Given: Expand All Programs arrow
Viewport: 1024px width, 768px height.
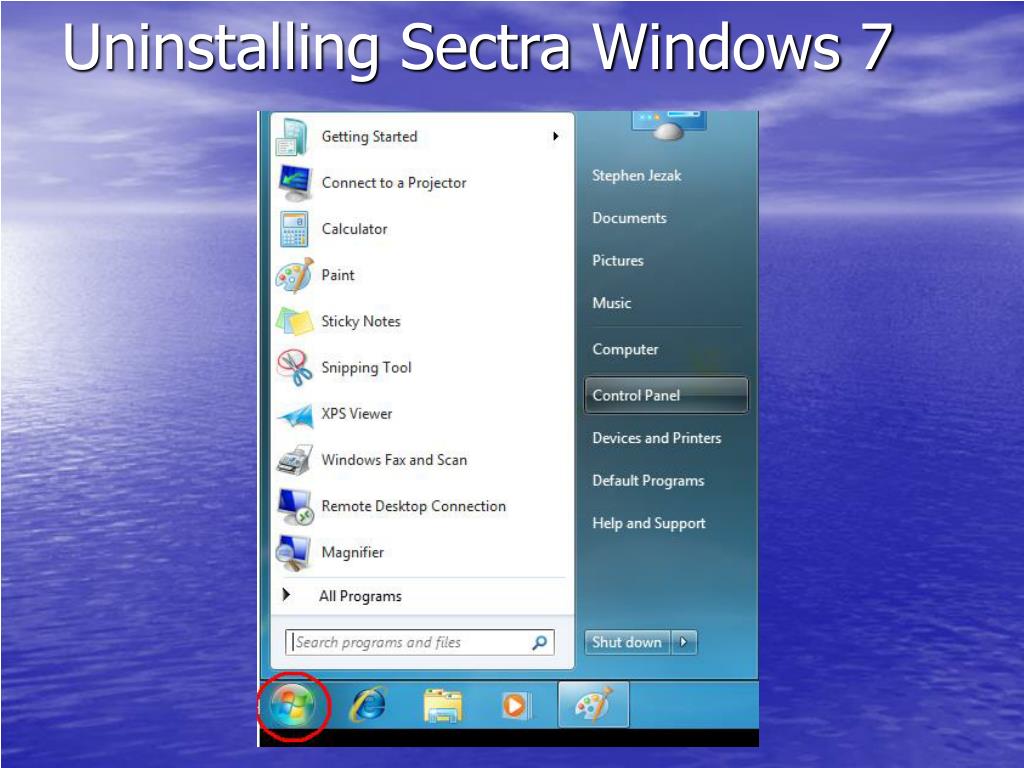Looking at the screenshot, I should tap(286, 595).
